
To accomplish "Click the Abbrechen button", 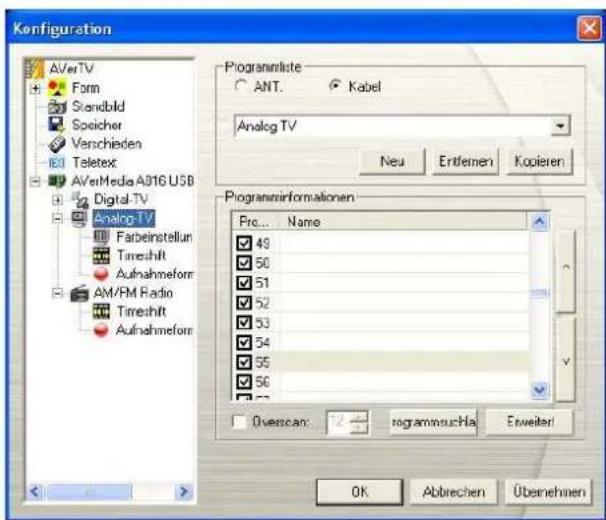I will (x=454, y=492).
